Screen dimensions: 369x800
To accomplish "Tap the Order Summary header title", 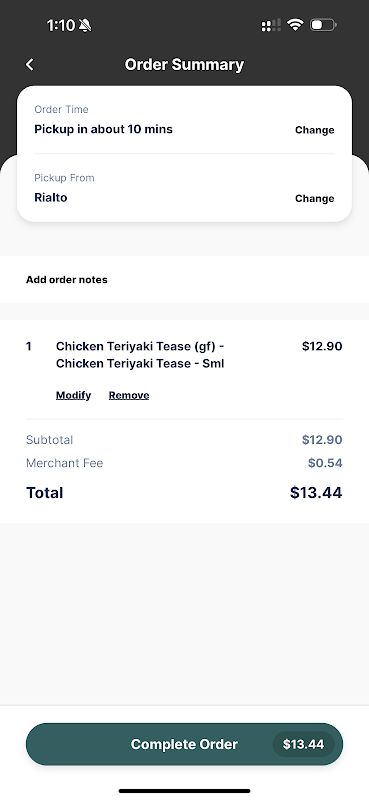I will click(184, 65).
